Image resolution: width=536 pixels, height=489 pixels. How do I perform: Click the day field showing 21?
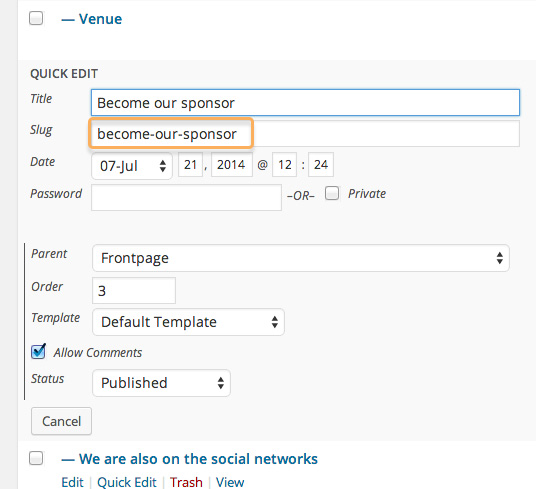[190, 165]
